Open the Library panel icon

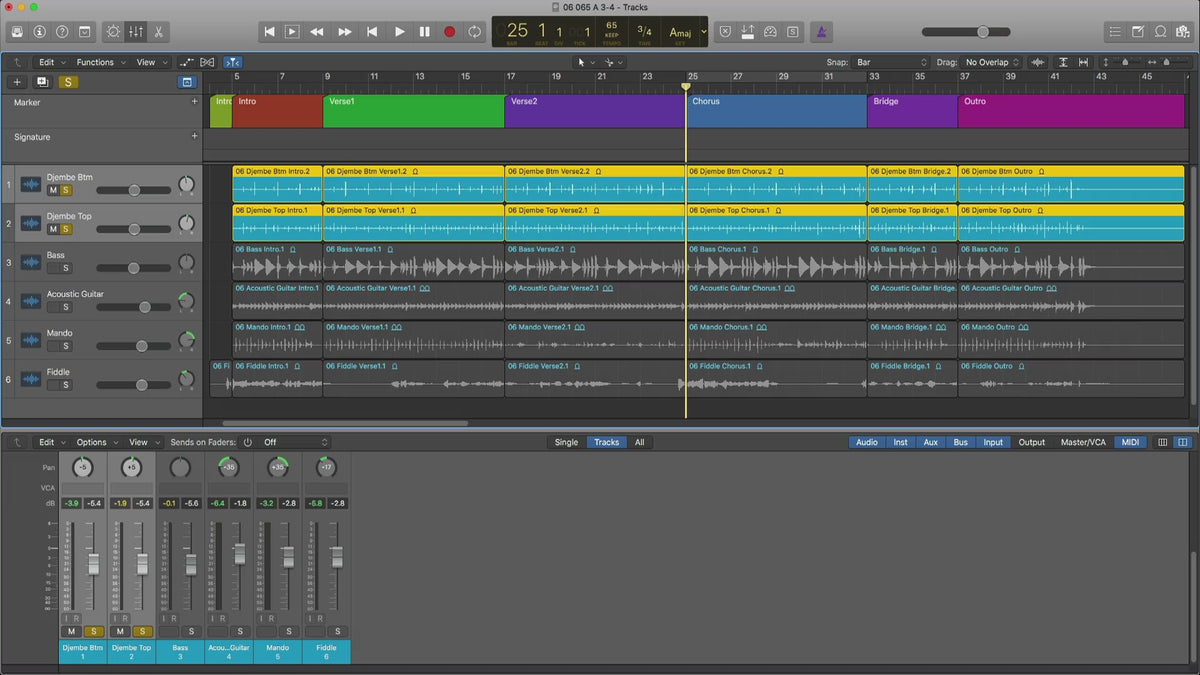coord(17,32)
